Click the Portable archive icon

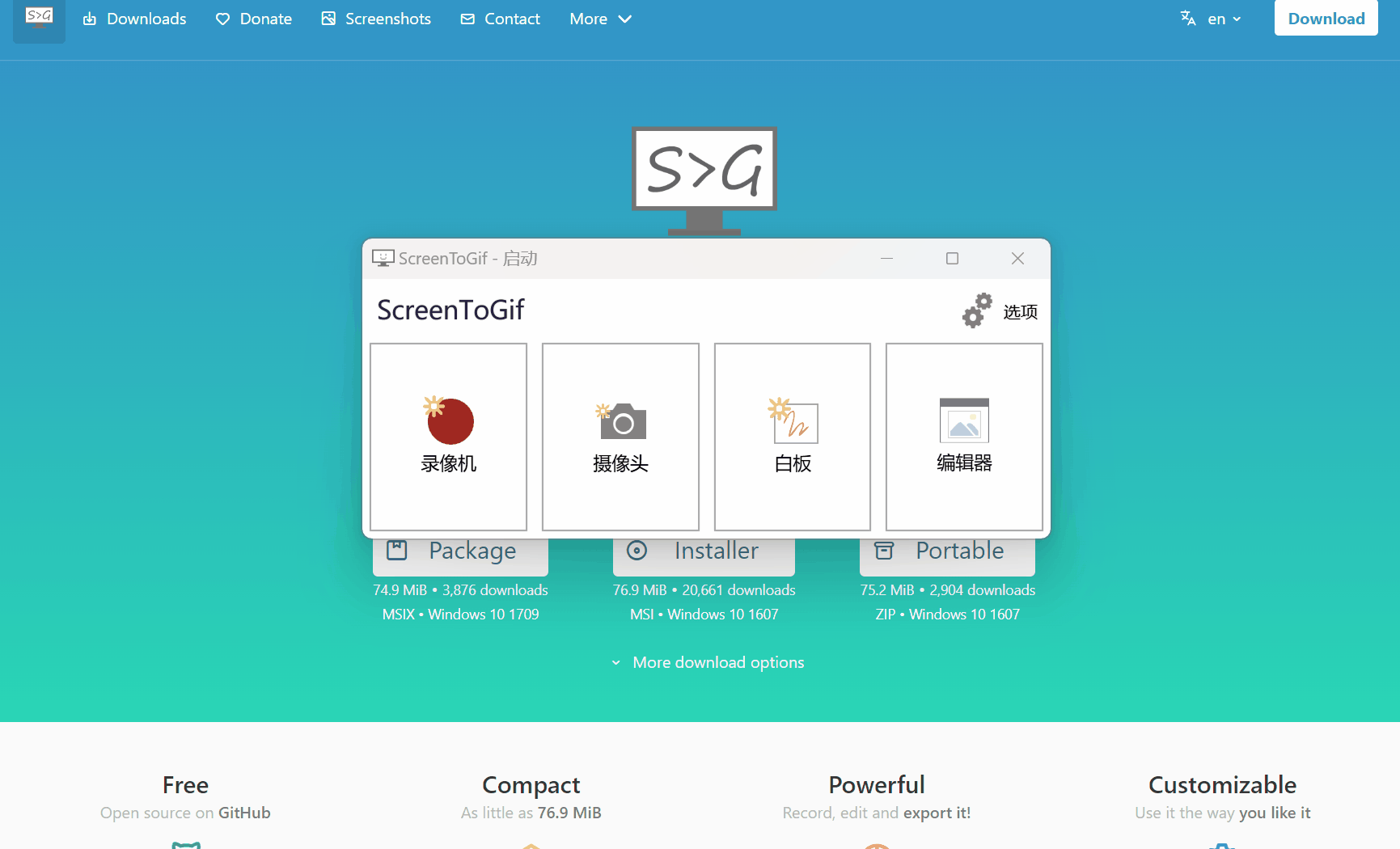tap(884, 551)
